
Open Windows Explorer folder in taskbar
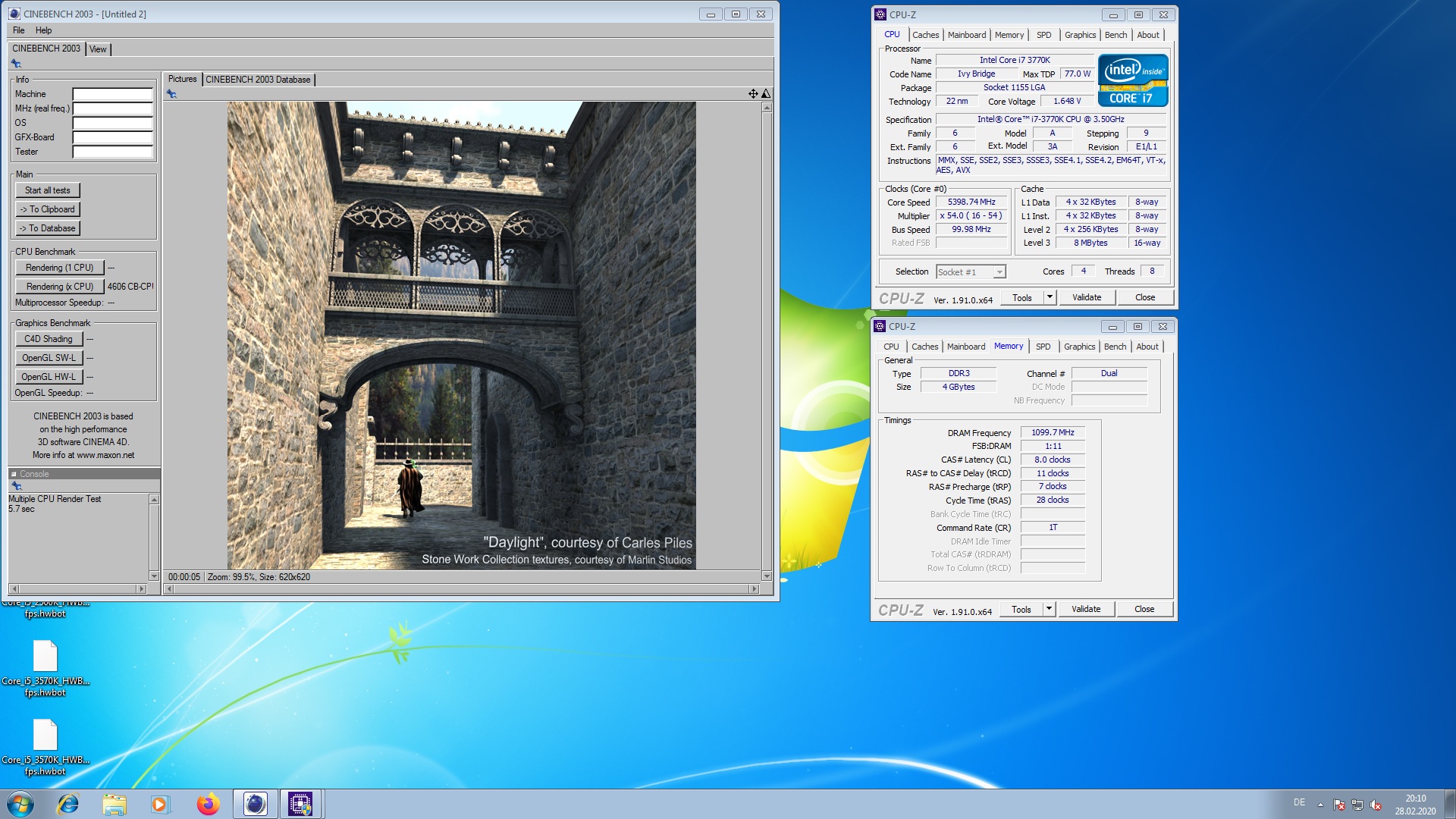click(x=115, y=804)
